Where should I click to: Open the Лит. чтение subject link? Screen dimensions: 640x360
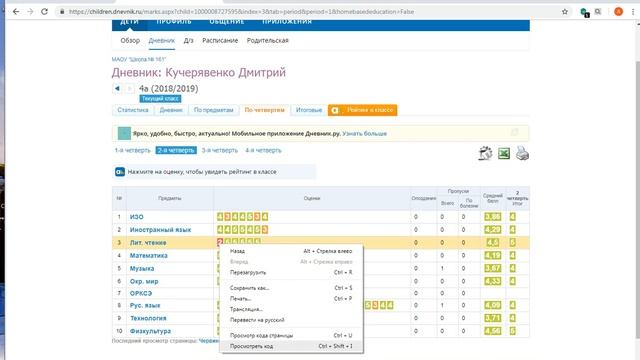pyautogui.click(x=148, y=242)
